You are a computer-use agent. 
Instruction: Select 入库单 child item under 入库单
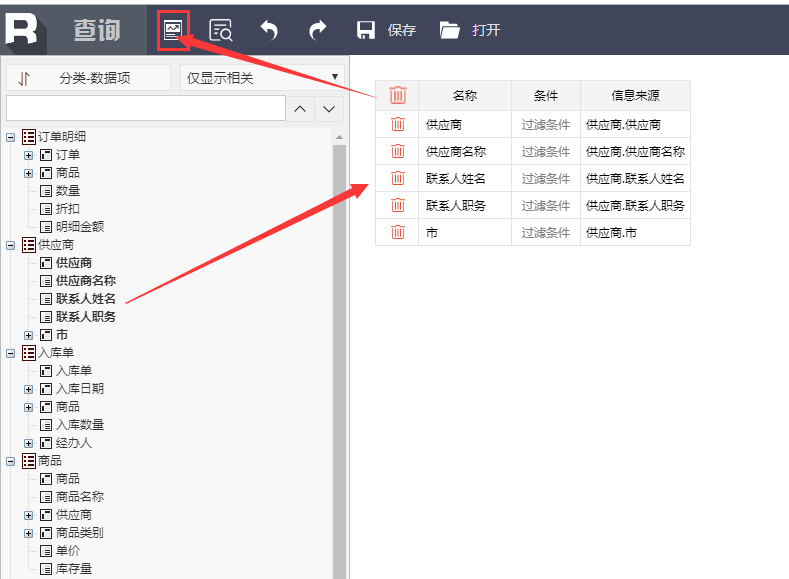[74, 371]
